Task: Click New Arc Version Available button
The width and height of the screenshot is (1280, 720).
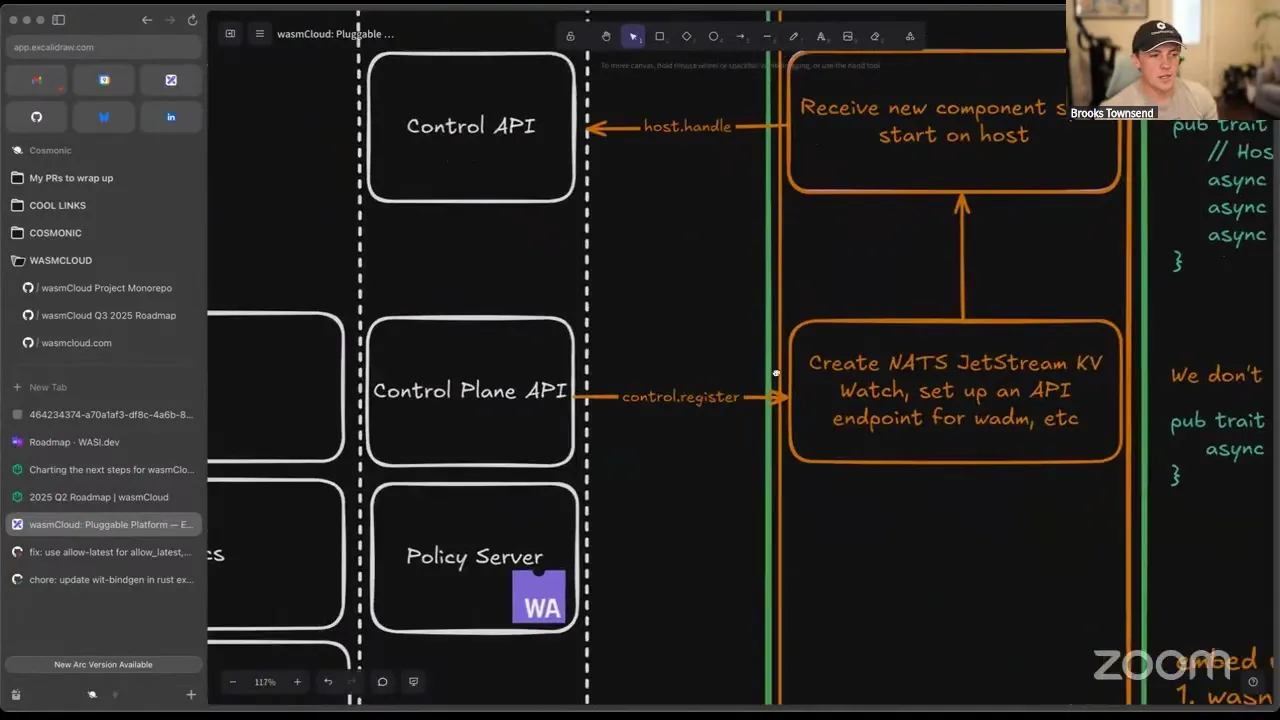Action: point(103,664)
